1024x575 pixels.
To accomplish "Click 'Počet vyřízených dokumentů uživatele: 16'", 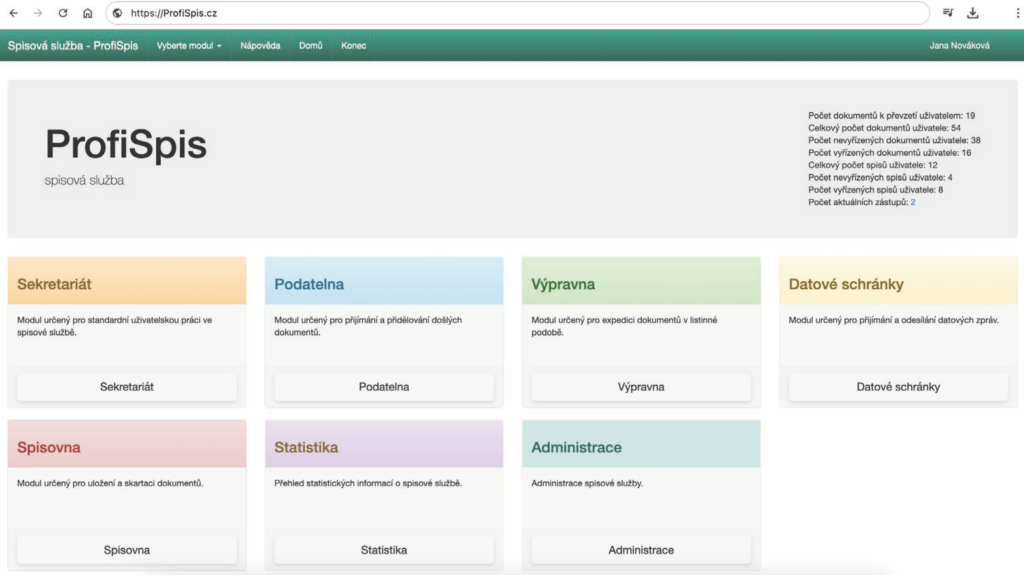I will coord(889,153).
